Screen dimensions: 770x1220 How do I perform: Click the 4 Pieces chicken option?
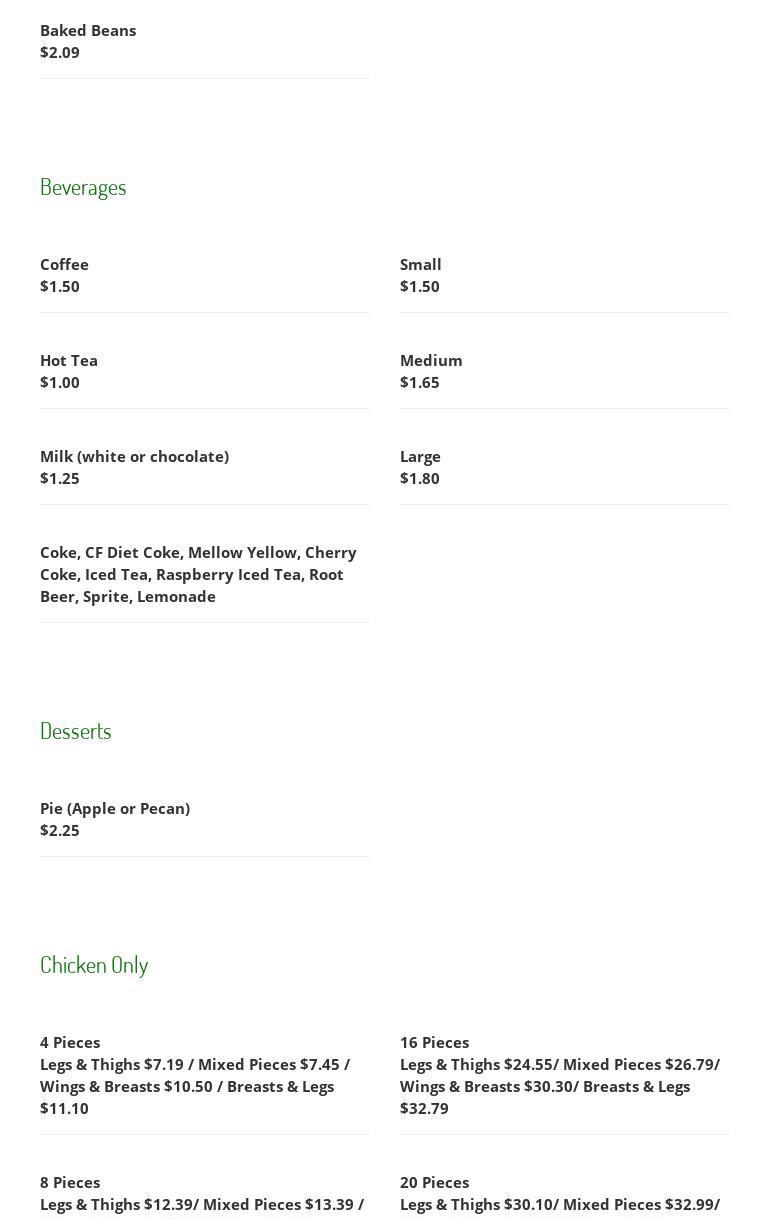click(x=70, y=1043)
